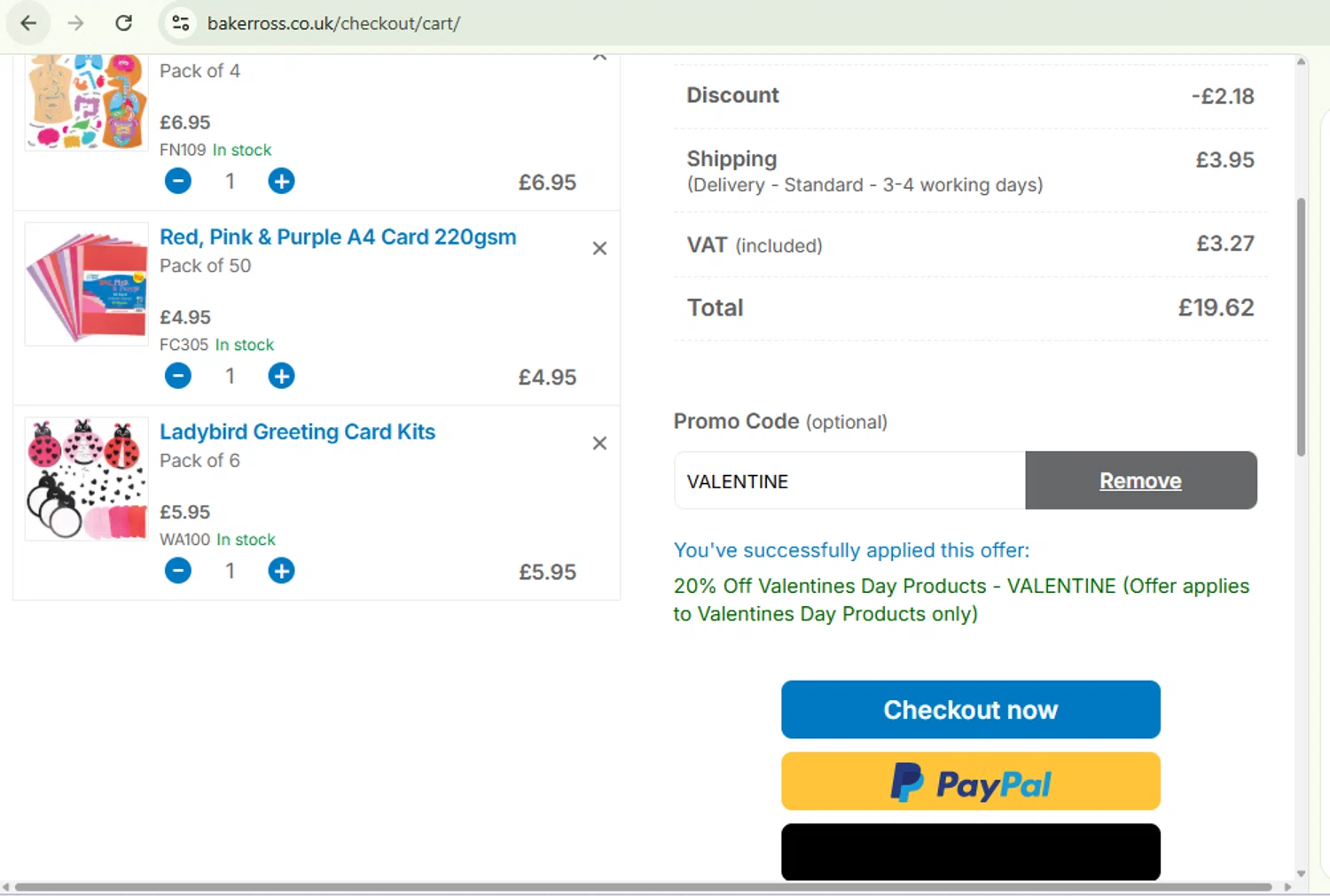Click the promo code input field
This screenshot has width=1330, height=896.
tap(849, 481)
